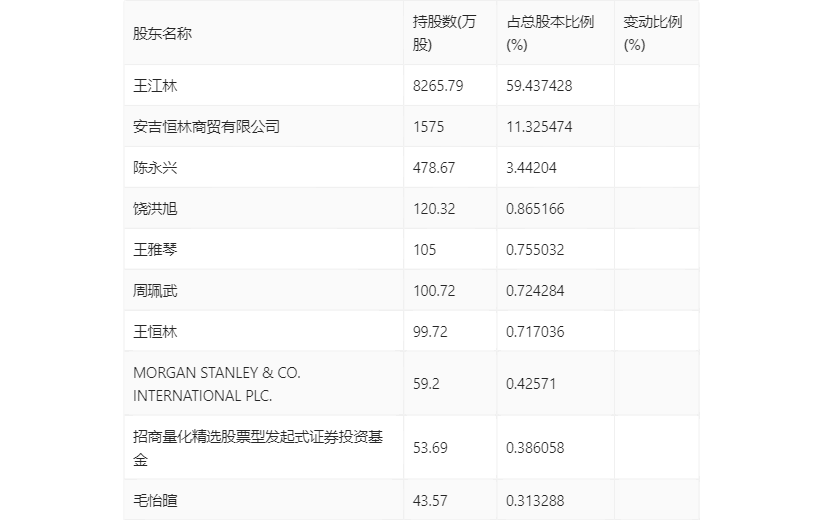Click the 478.67 holdings cell
823x520 pixels.
click(x=434, y=168)
